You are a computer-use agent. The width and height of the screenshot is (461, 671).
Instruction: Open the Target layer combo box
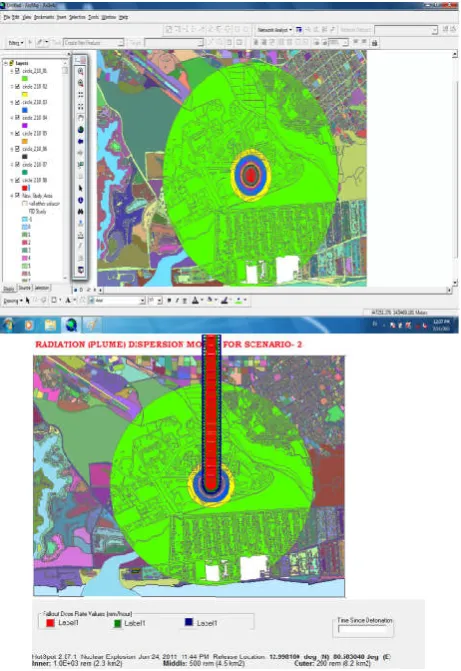173,43
